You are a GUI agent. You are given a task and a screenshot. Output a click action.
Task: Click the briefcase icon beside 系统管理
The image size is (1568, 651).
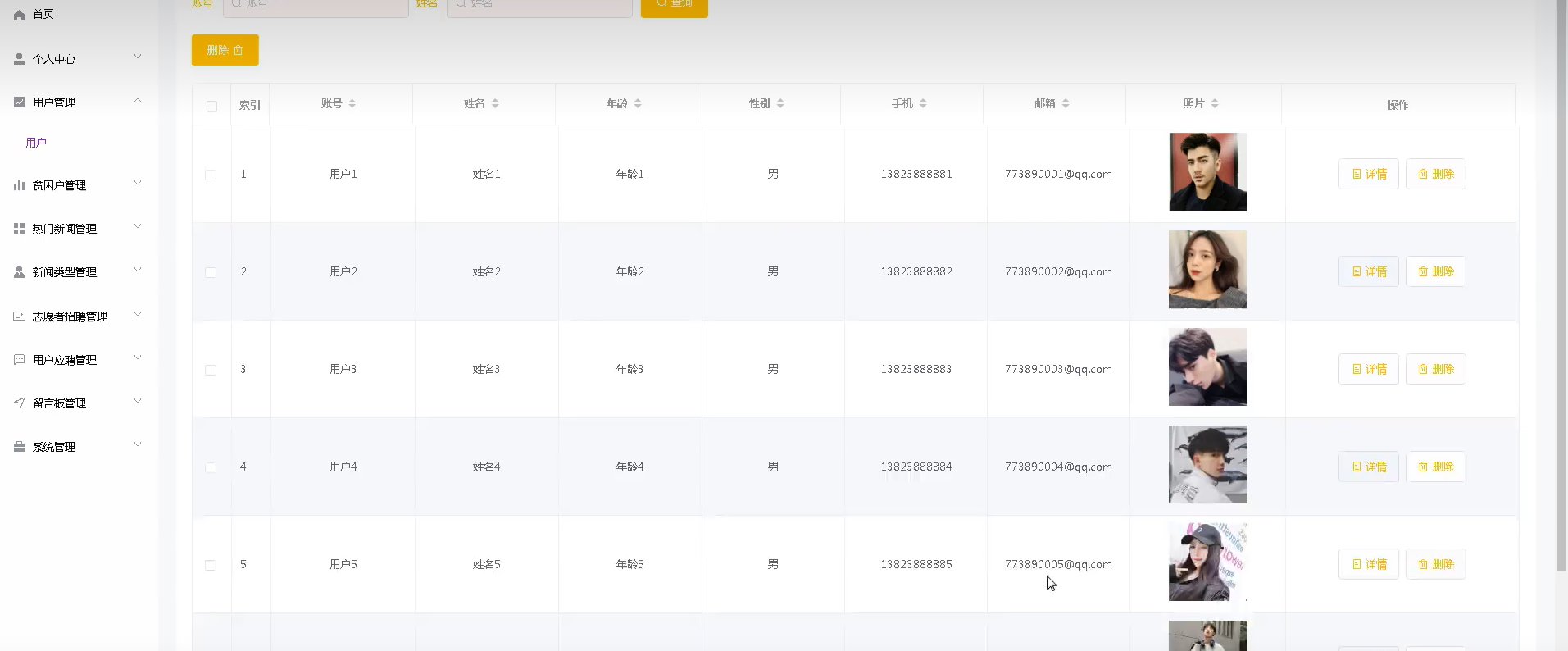click(20, 447)
